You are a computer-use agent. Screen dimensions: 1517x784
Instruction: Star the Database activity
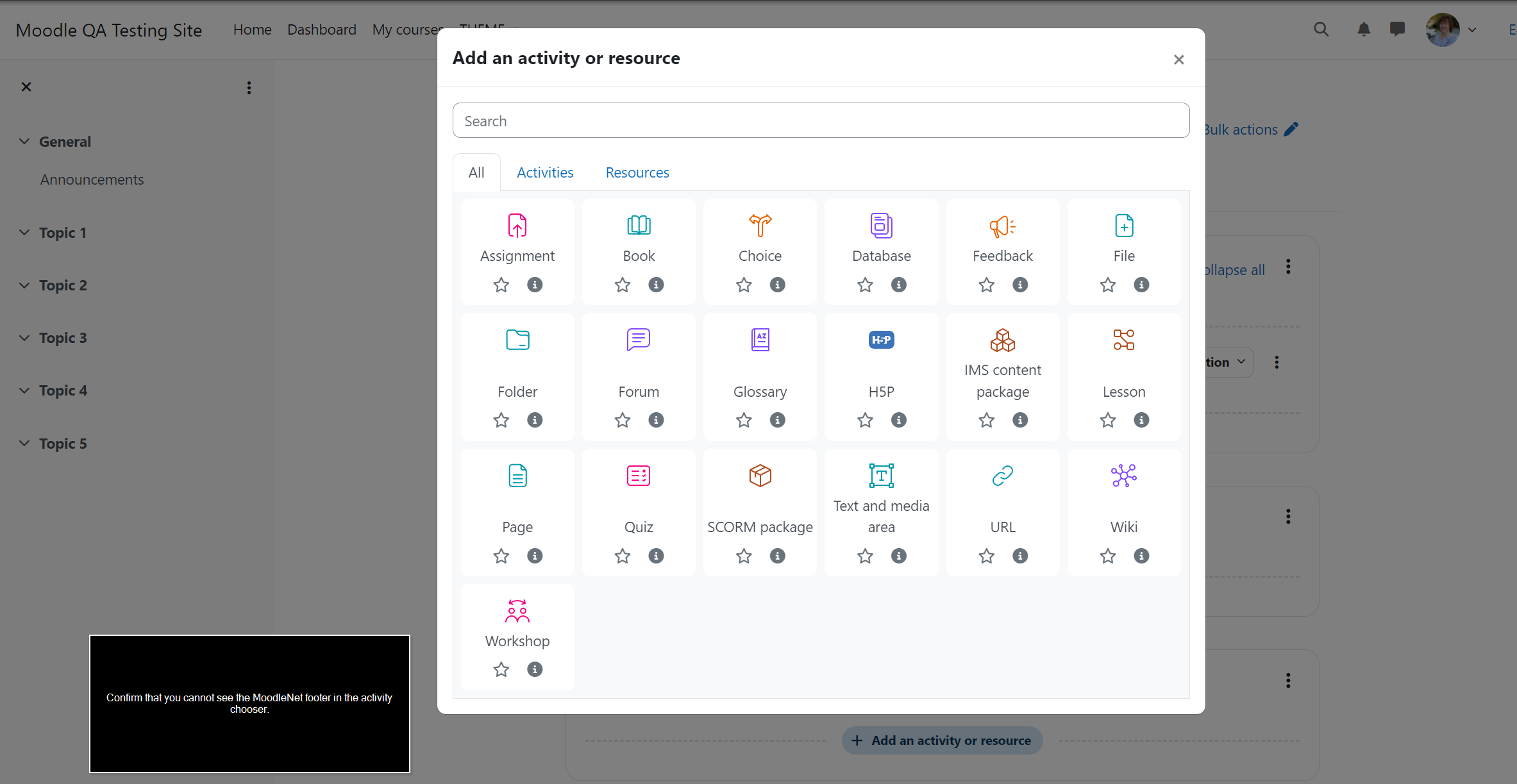click(x=865, y=285)
